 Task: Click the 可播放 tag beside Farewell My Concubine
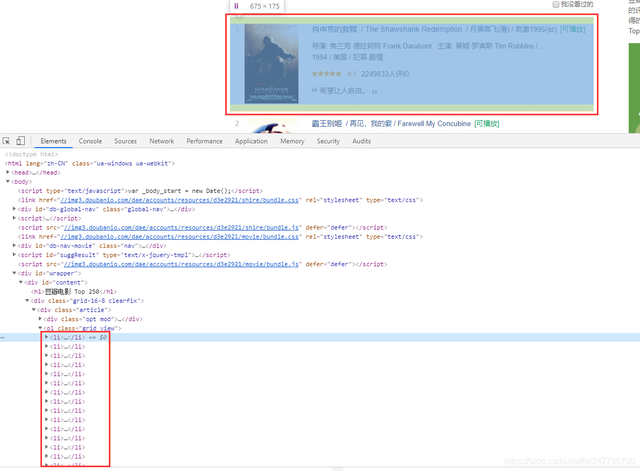click(487, 124)
